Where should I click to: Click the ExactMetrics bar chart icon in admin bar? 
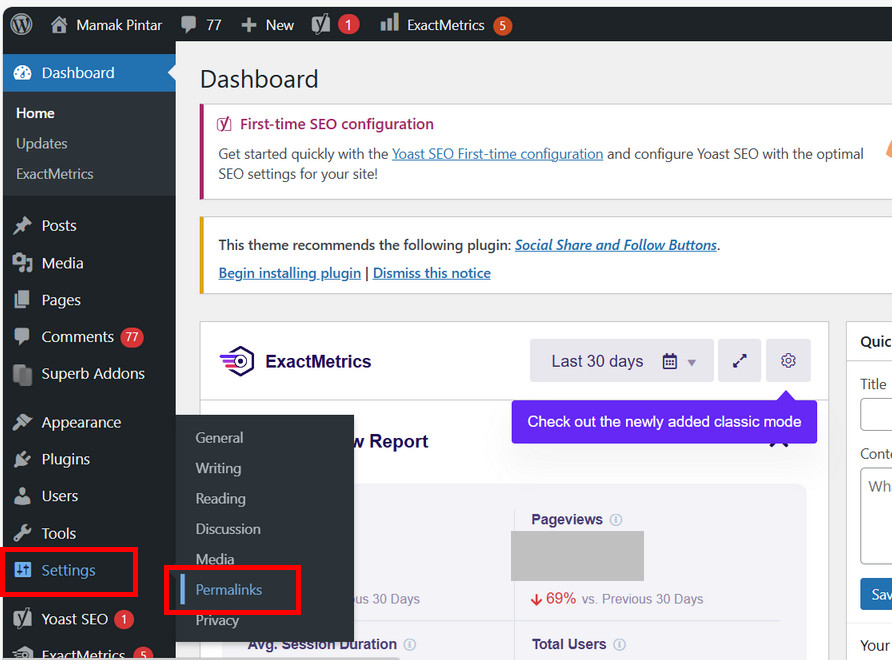[x=389, y=23]
